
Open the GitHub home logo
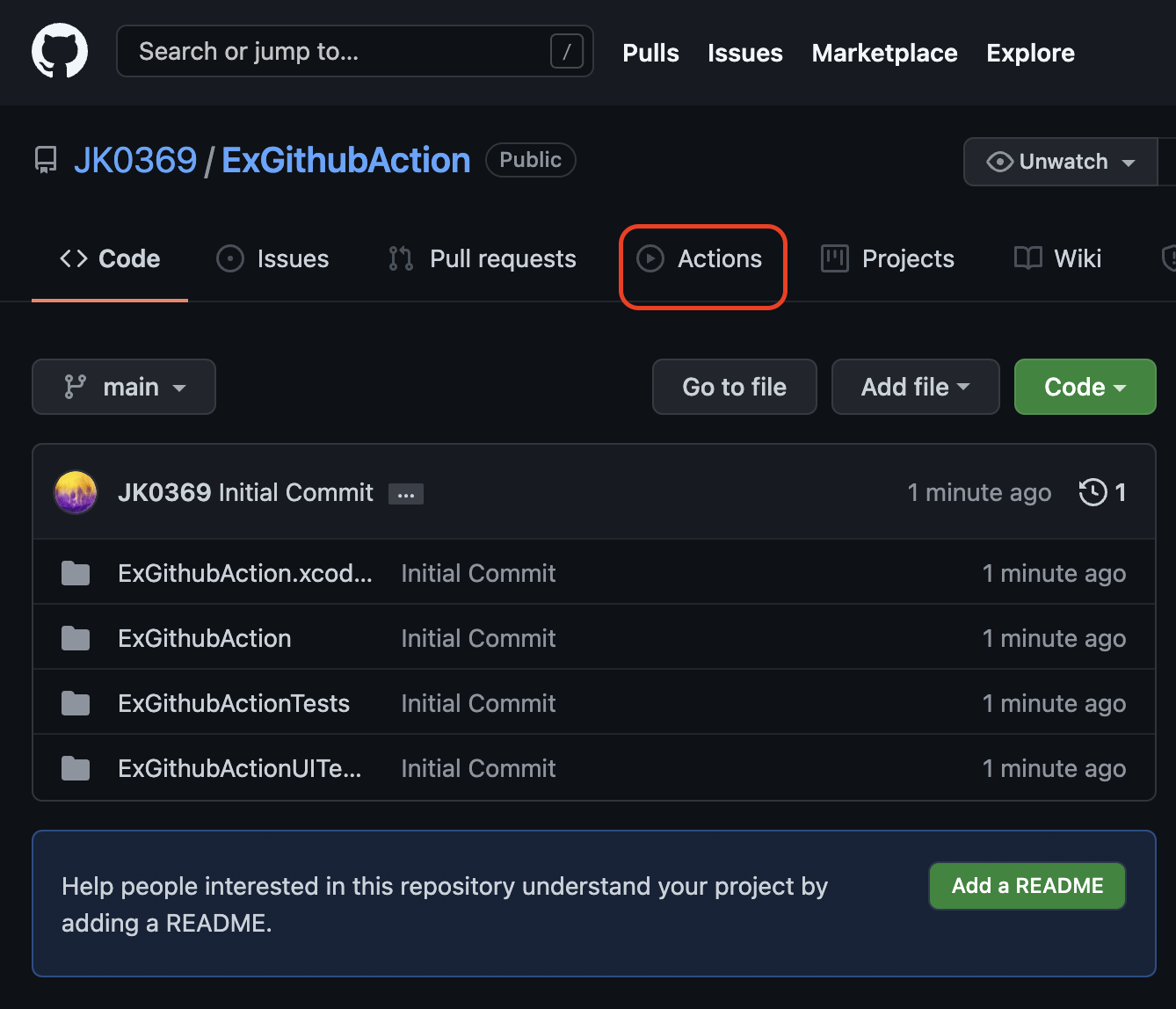(x=60, y=51)
